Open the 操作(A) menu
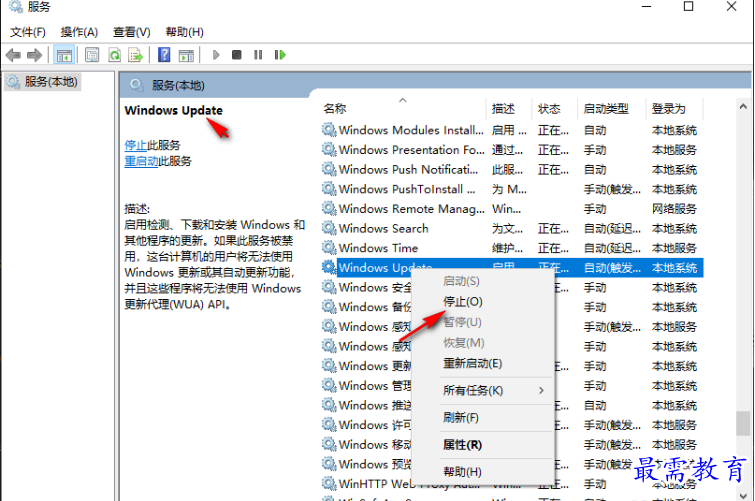The width and height of the screenshot is (755, 501). click(79, 32)
